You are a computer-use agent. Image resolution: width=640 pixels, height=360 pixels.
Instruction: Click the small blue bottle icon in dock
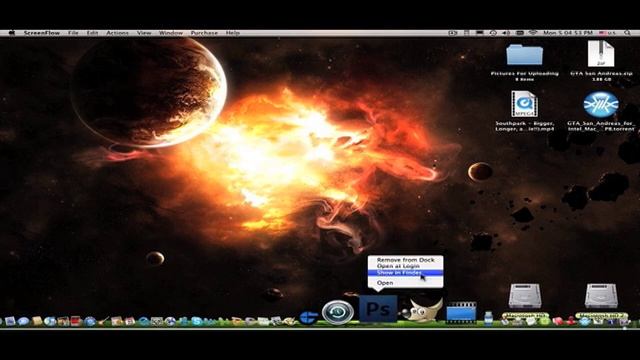[x=488, y=318]
